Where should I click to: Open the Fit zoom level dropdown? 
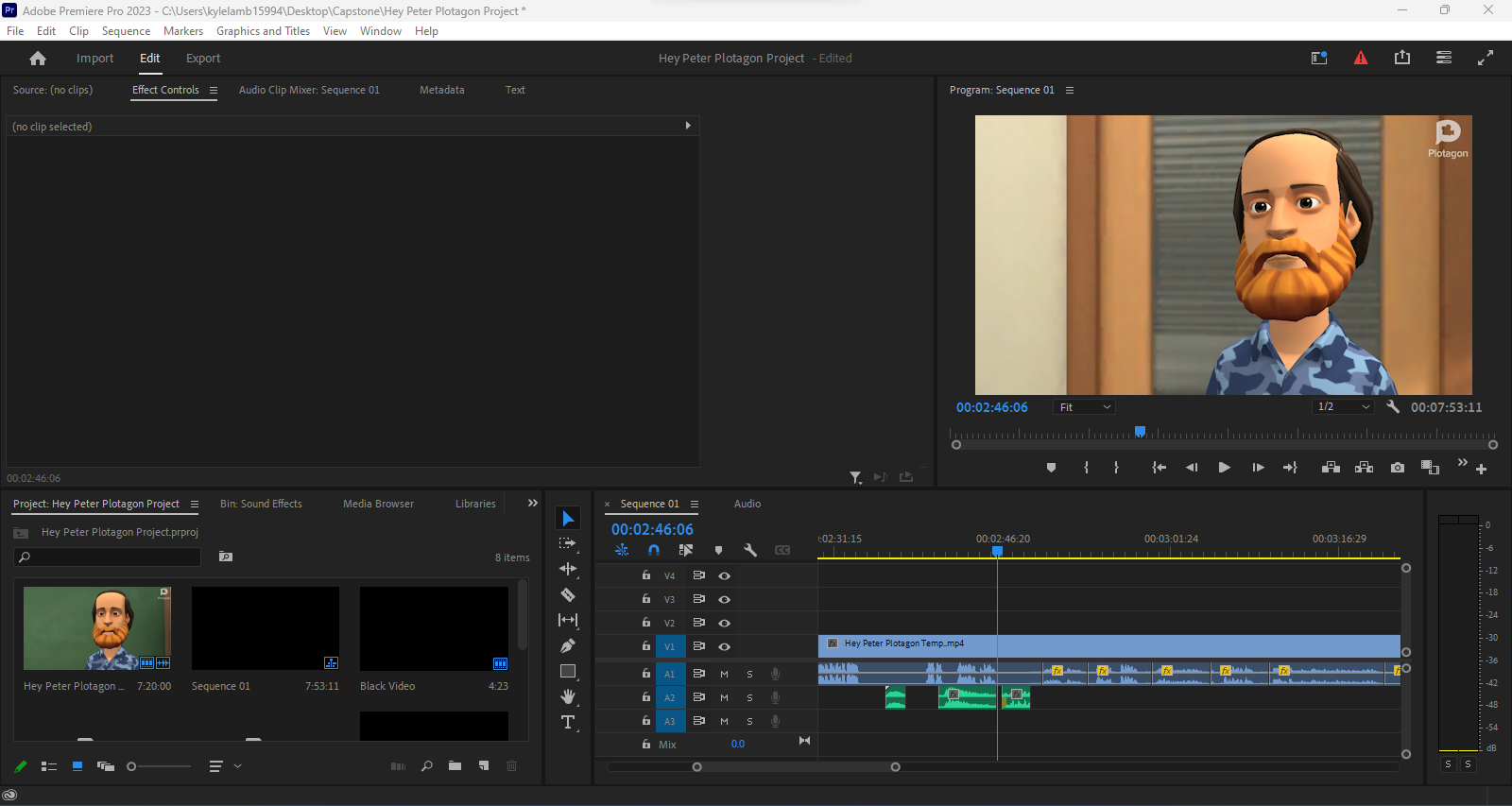coord(1085,407)
